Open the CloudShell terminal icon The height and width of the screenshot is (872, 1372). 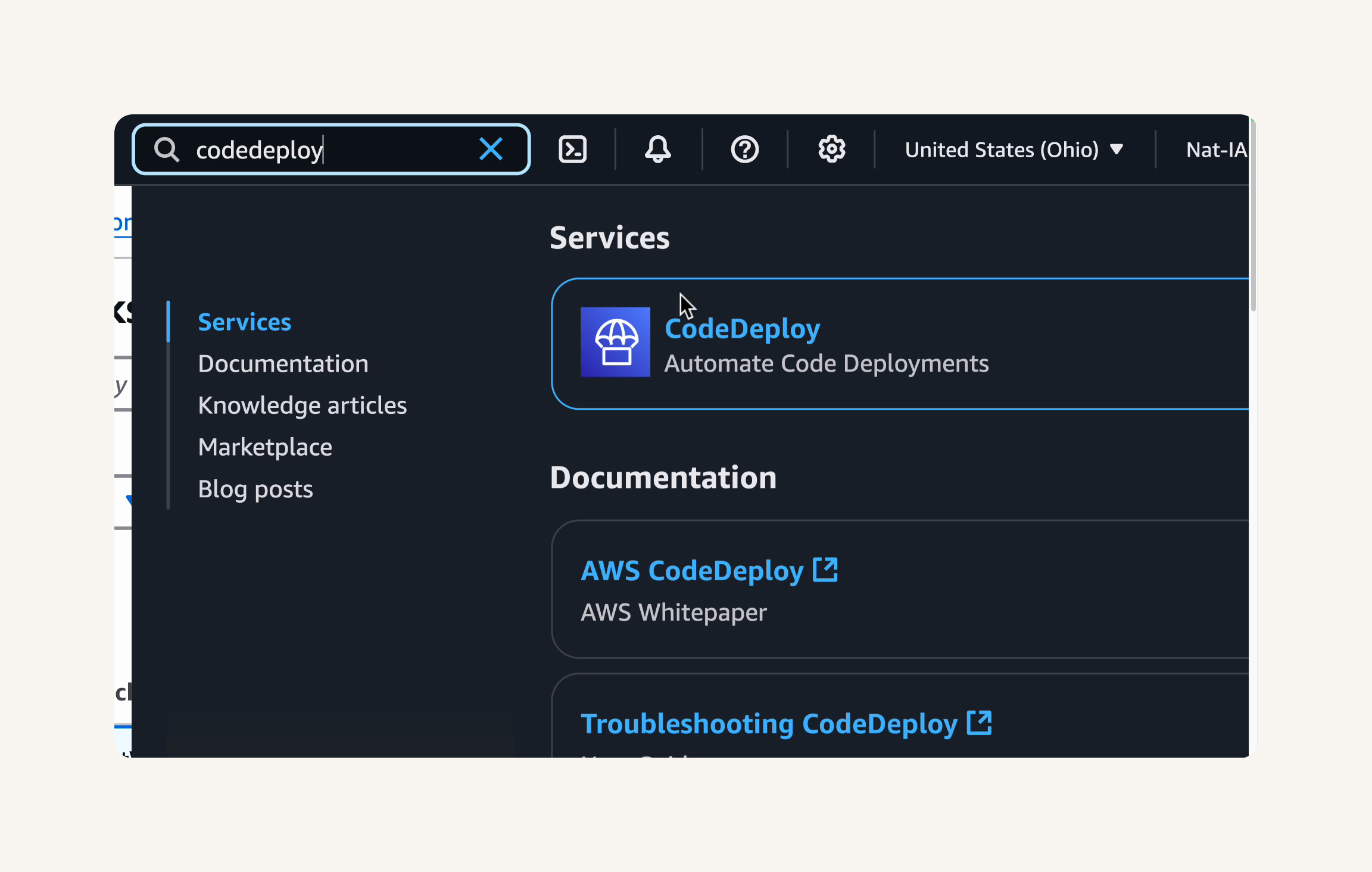[573, 149]
